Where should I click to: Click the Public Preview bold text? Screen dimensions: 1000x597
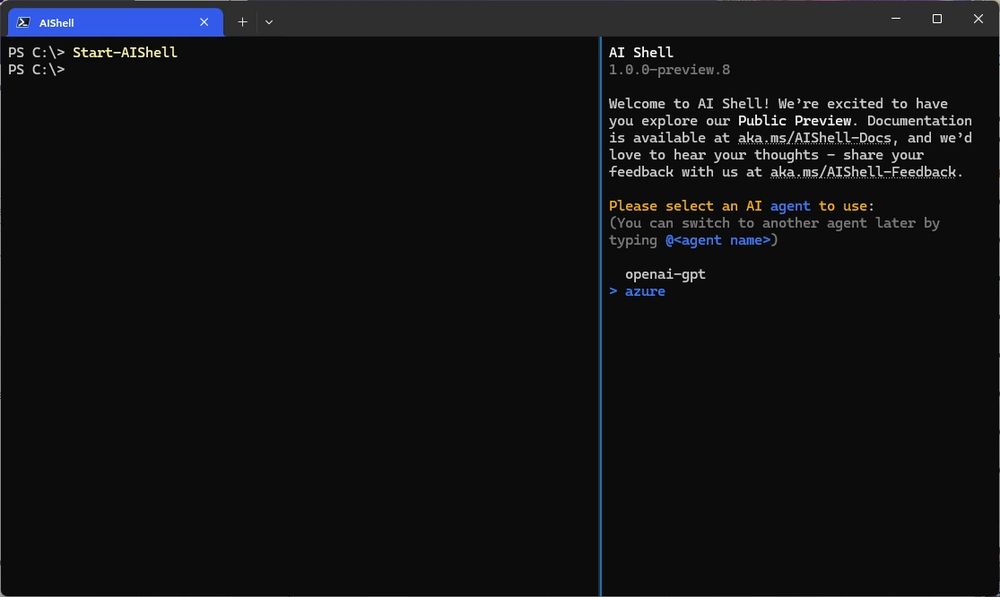pyautogui.click(x=795, y=121)
